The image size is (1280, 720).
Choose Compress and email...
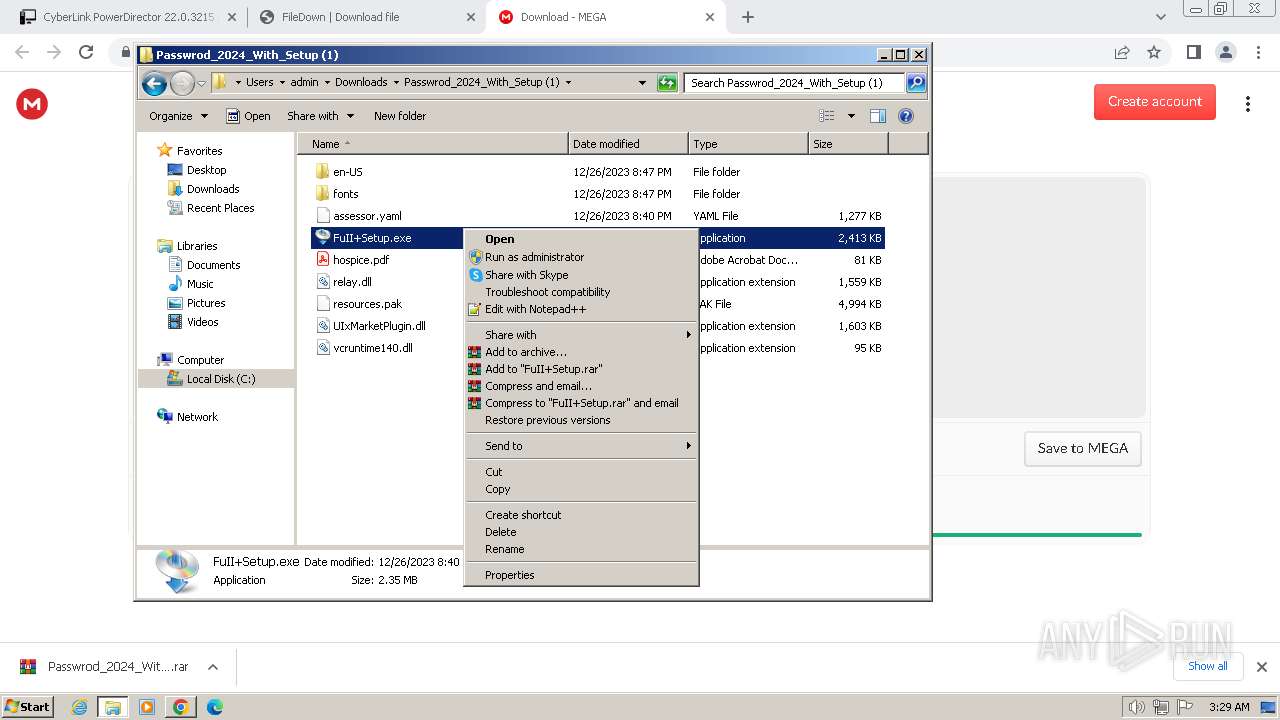[x=581, y=386]
